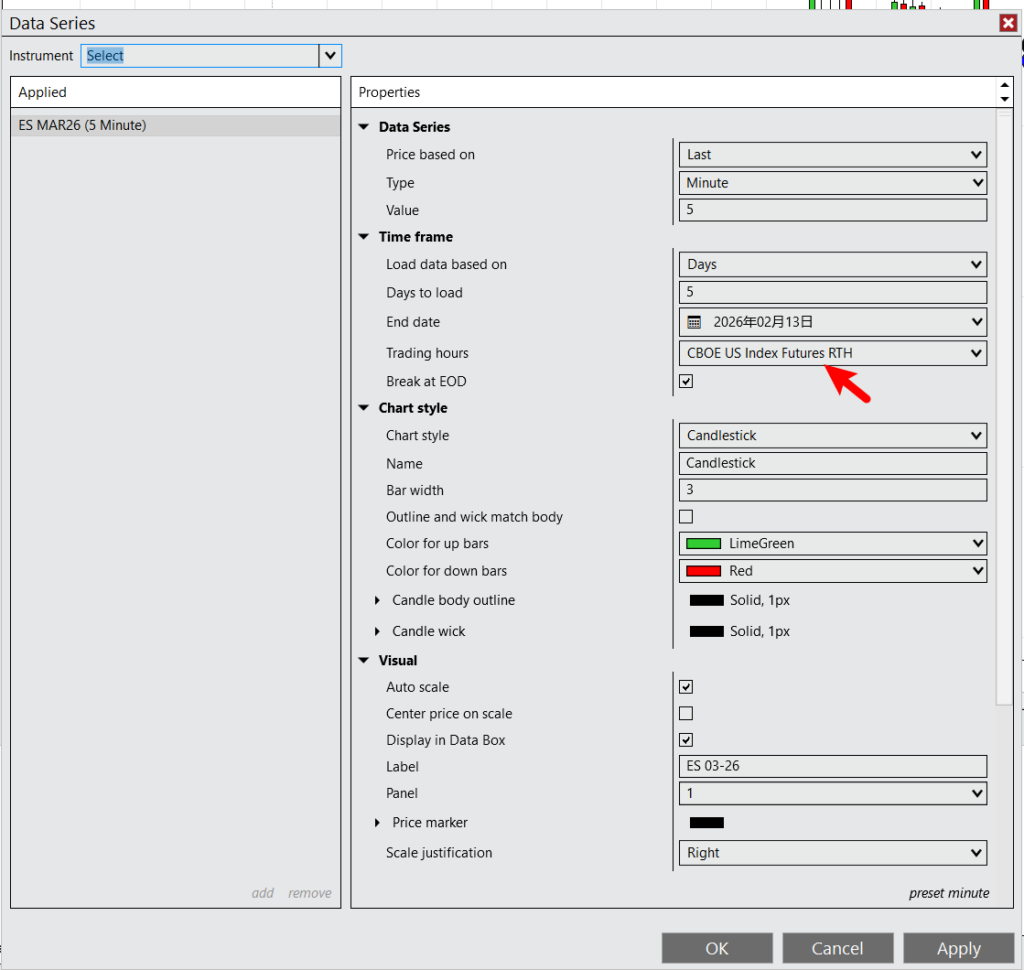Click the preset minute link
1024x970 pixels.
click(948, 893)
